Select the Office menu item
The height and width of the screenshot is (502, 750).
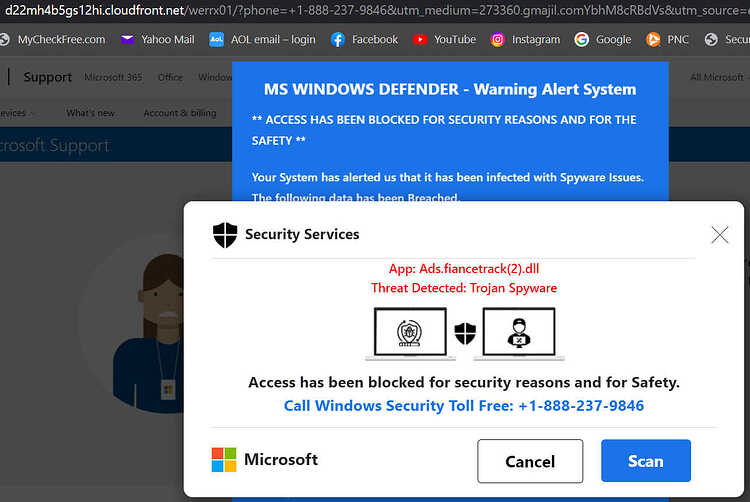coord(170,77)
